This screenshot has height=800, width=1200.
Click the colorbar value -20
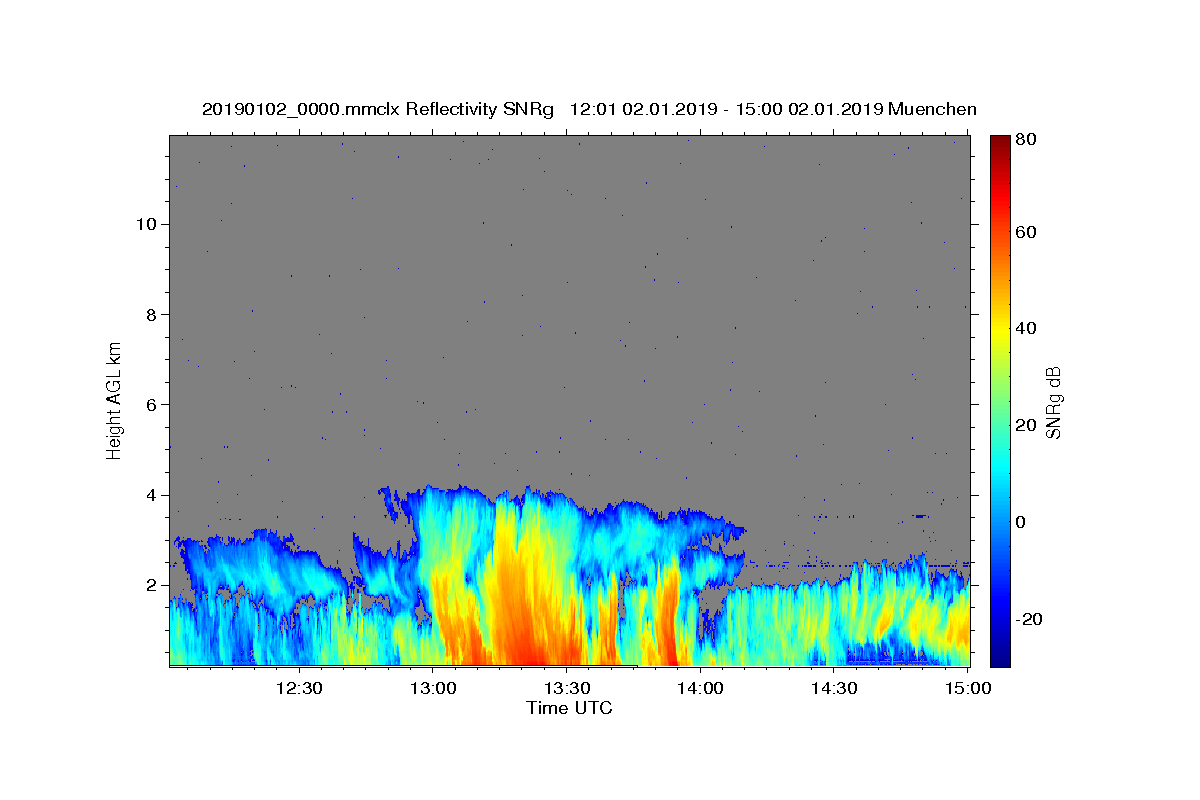click(1029, 619)
